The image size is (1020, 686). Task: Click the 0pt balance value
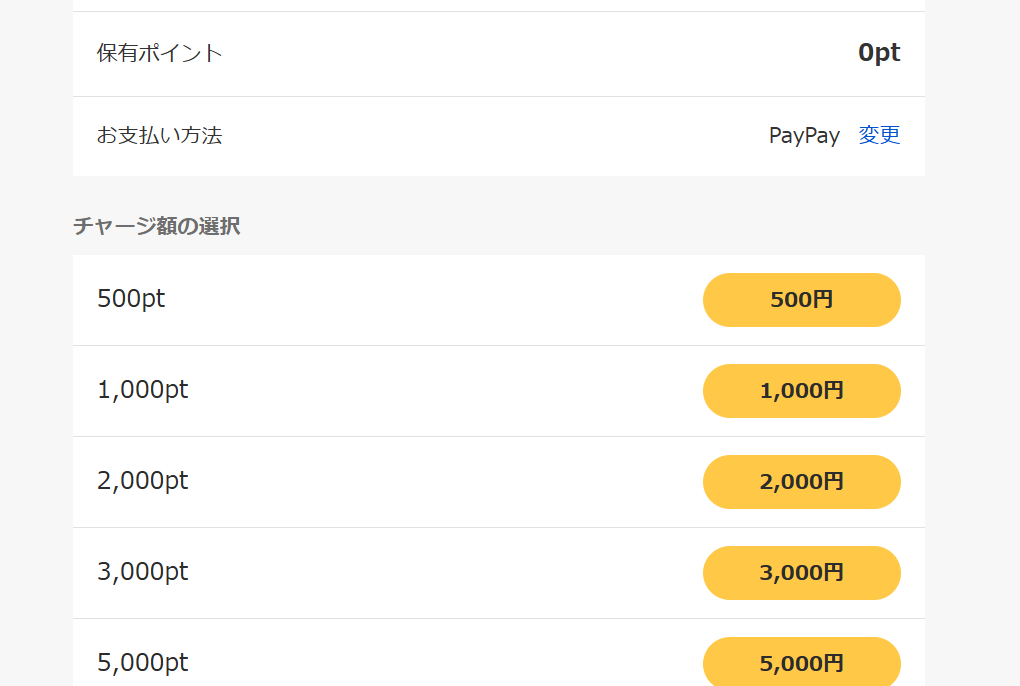[x=879, y=53]
